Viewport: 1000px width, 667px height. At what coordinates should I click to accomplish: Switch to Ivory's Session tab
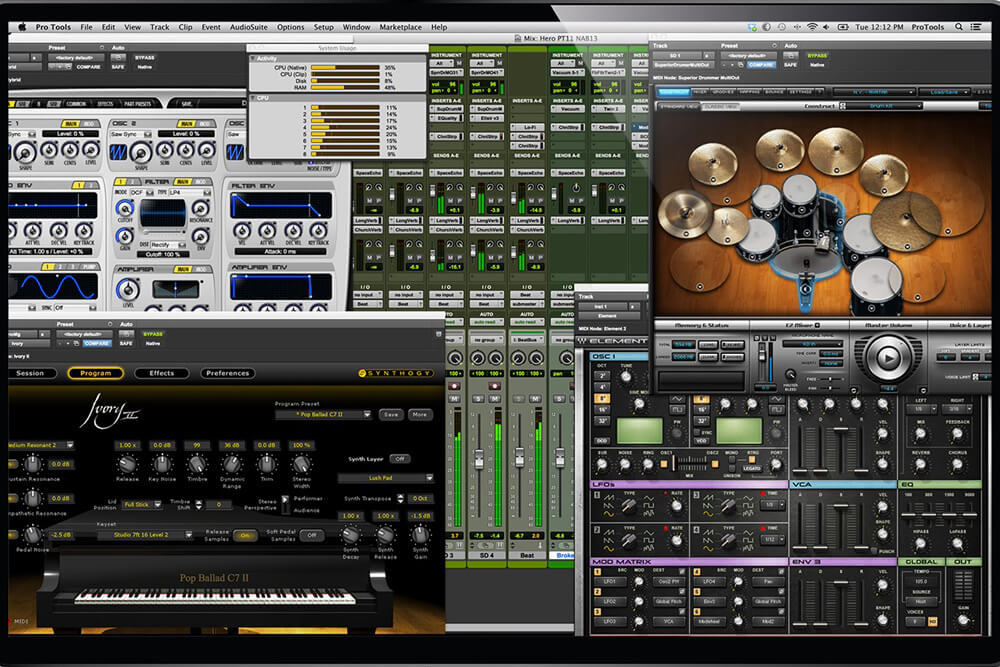click(x=31, y=373)
